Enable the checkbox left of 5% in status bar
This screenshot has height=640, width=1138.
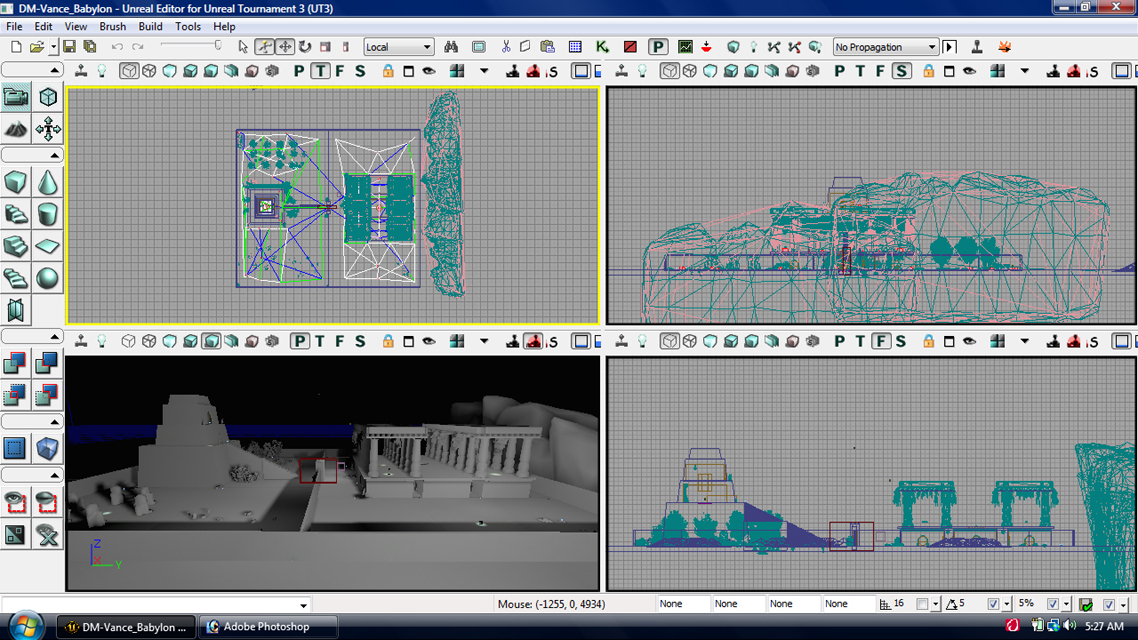(x=993, y=604)
